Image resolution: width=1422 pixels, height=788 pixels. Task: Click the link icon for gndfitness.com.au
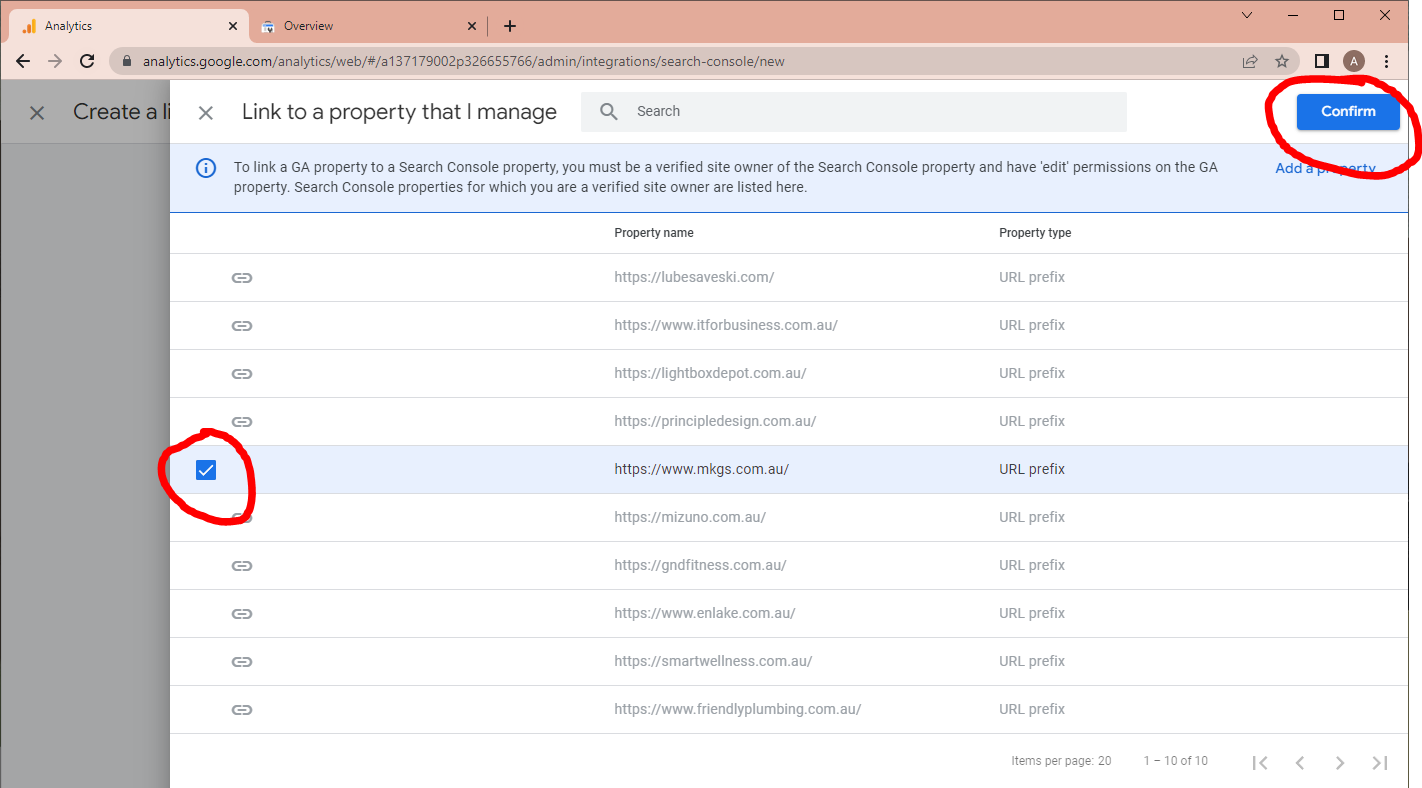coord(242,566)
